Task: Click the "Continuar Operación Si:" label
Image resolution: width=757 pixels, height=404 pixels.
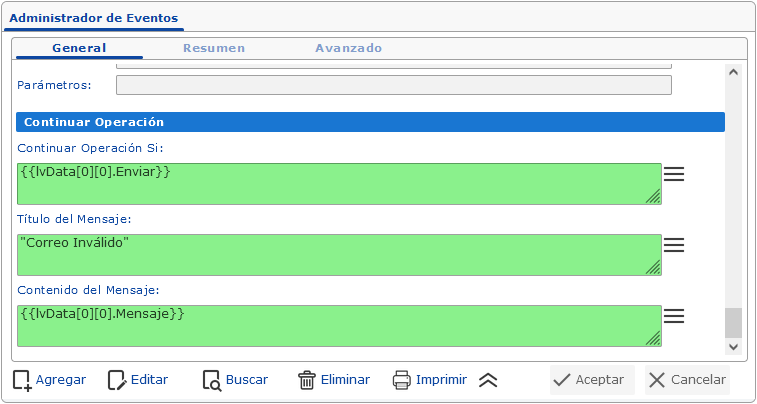Action: [x=91, y=148]
